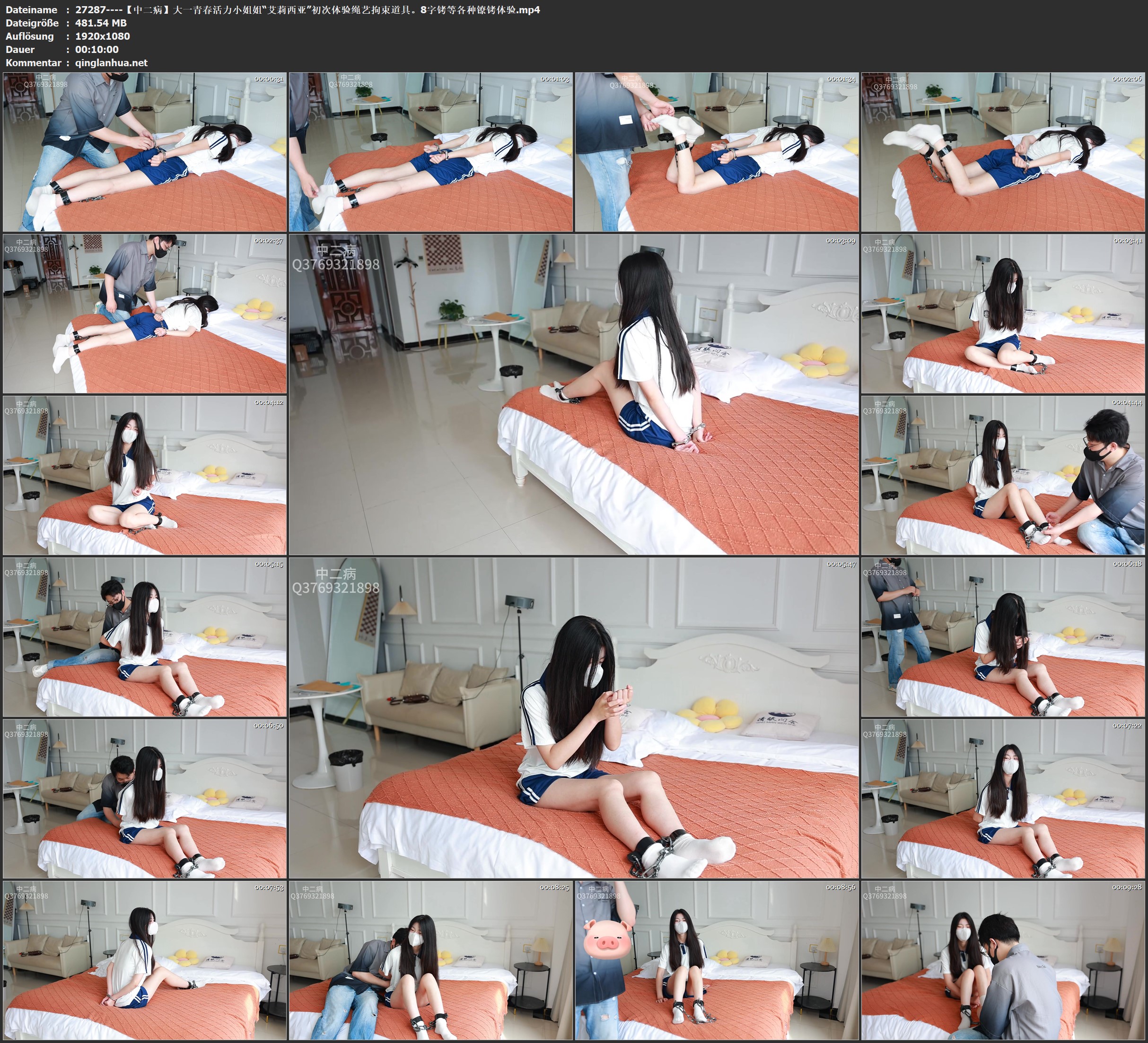Click the thumbnail timestamped 00:00:31
The image size is (1148, 1043).
(x=145, y=152)
